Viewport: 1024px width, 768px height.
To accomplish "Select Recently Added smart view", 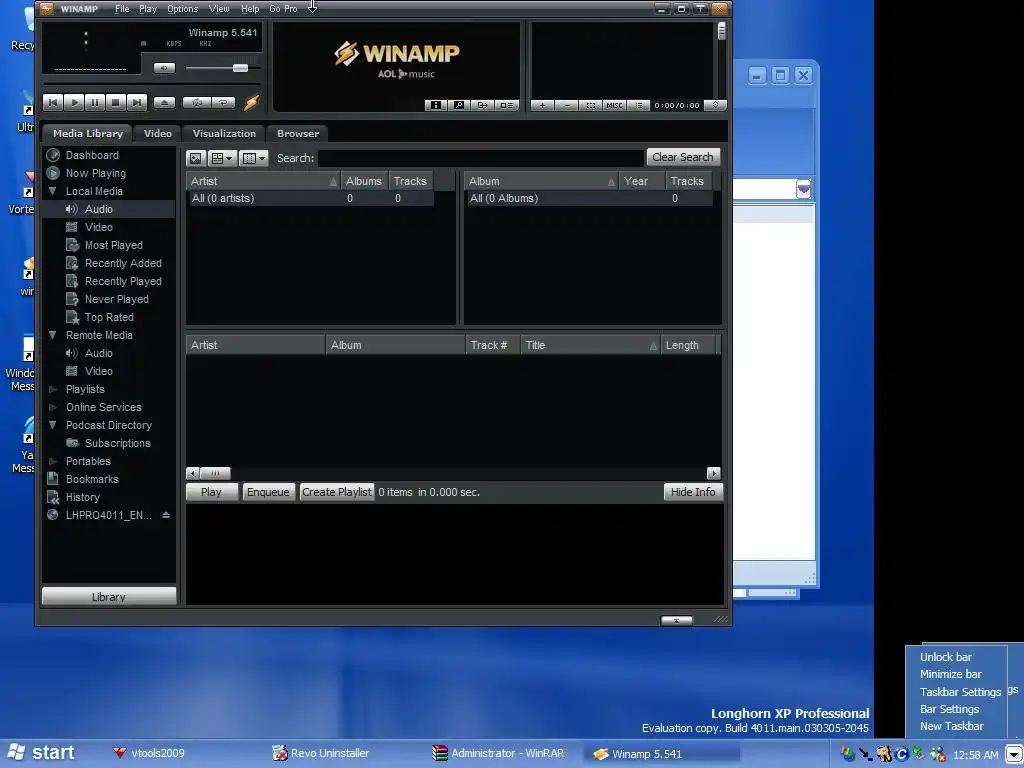I will [123, 263].
